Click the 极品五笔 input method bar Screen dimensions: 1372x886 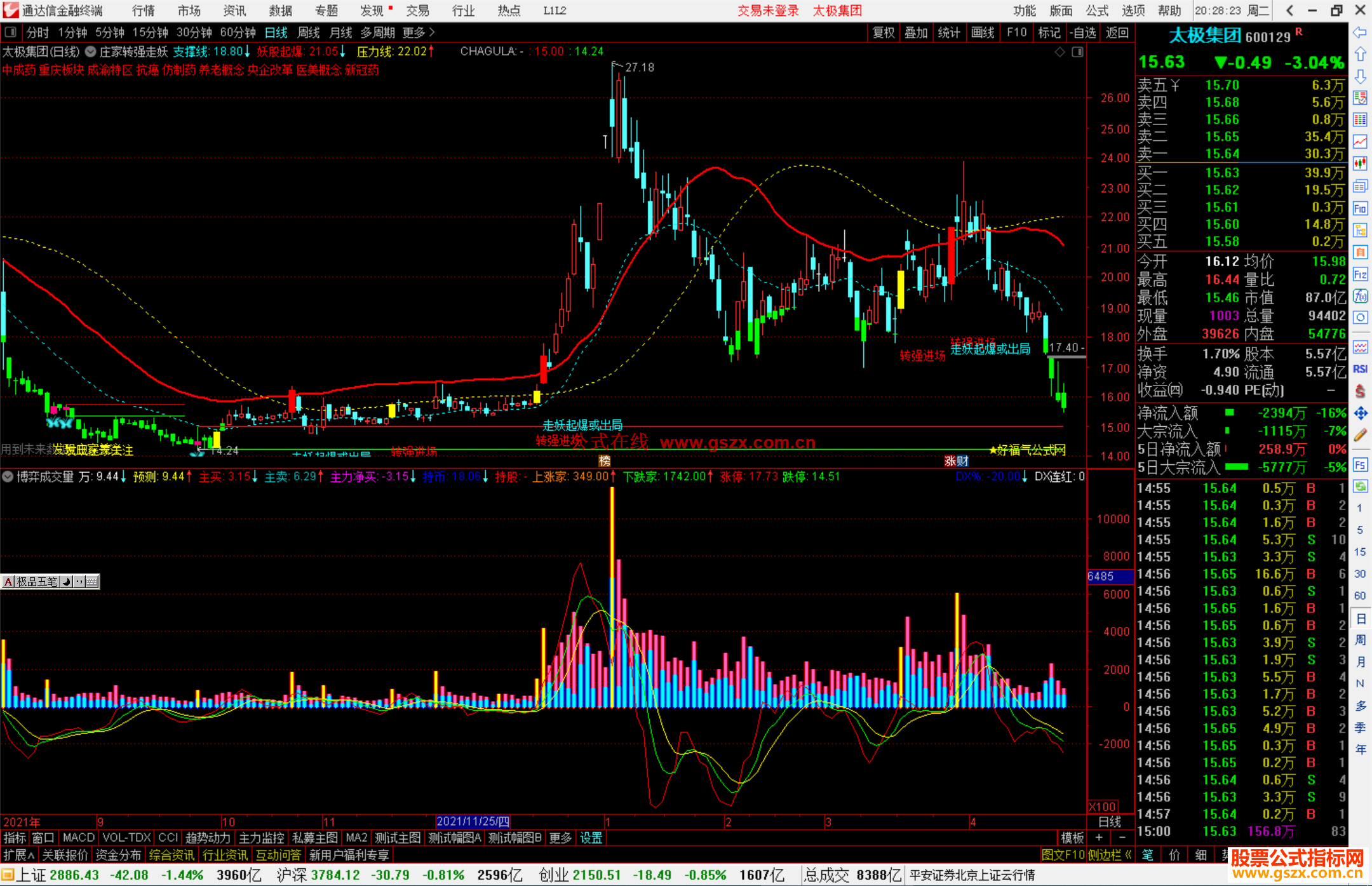pyautogui.click(x=50, y=581)
